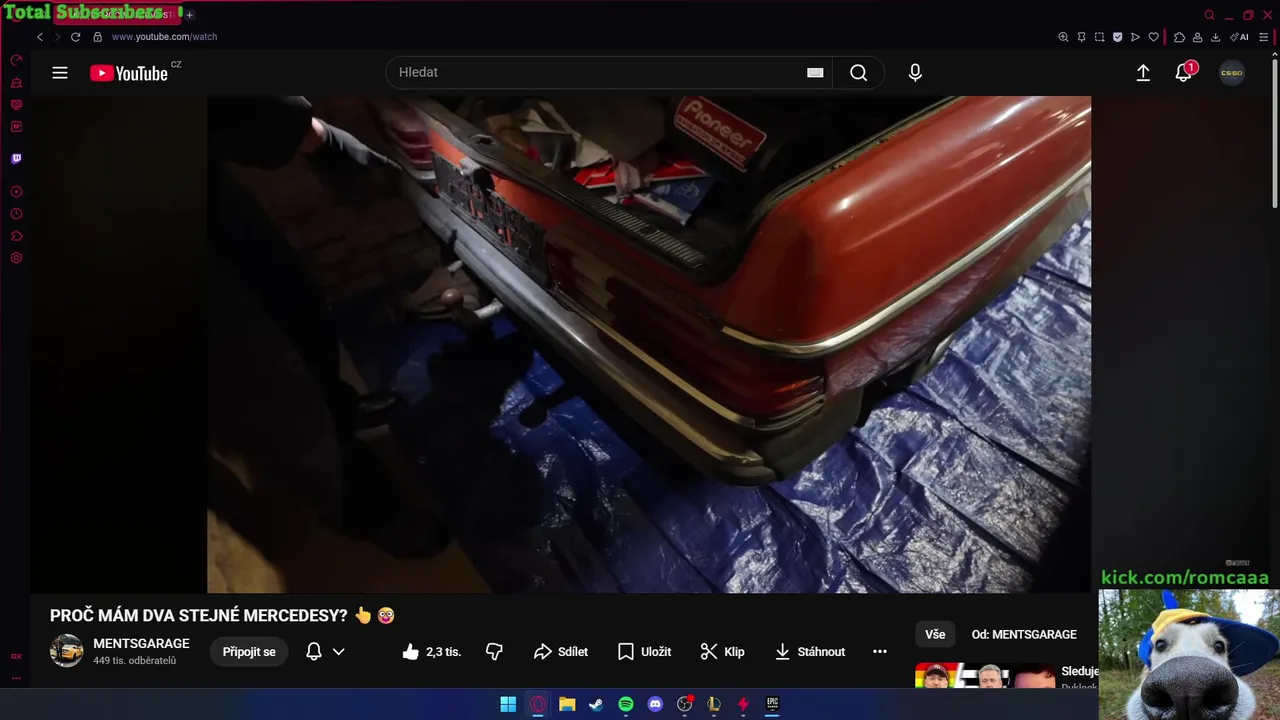Viewport: 1280px width, 720px height.
Task: Click the Uložit save button
Action: click(644, 652)
